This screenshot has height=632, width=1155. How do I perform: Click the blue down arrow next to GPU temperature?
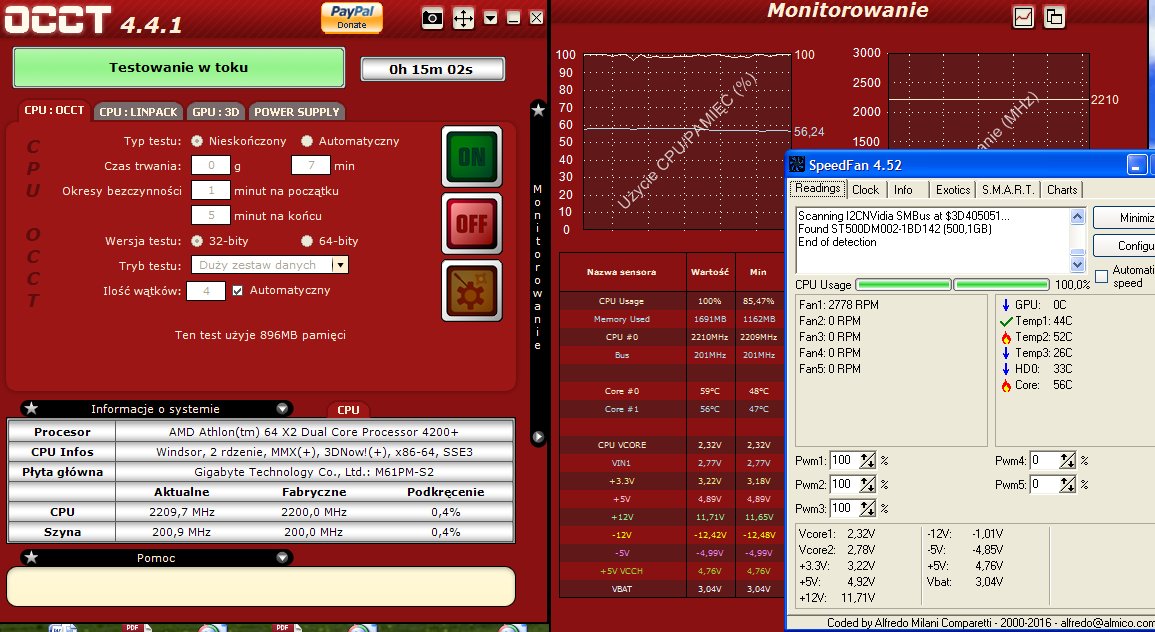point(1006,305)
